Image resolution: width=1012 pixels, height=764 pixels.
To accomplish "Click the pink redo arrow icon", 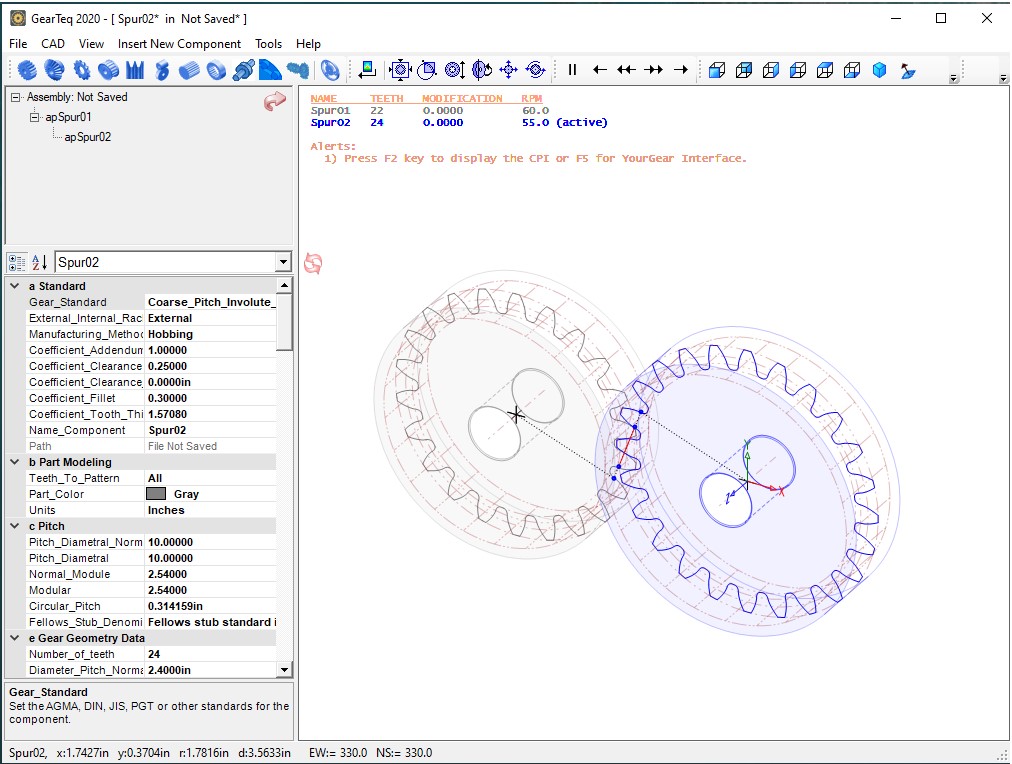I will pos(275,102).
